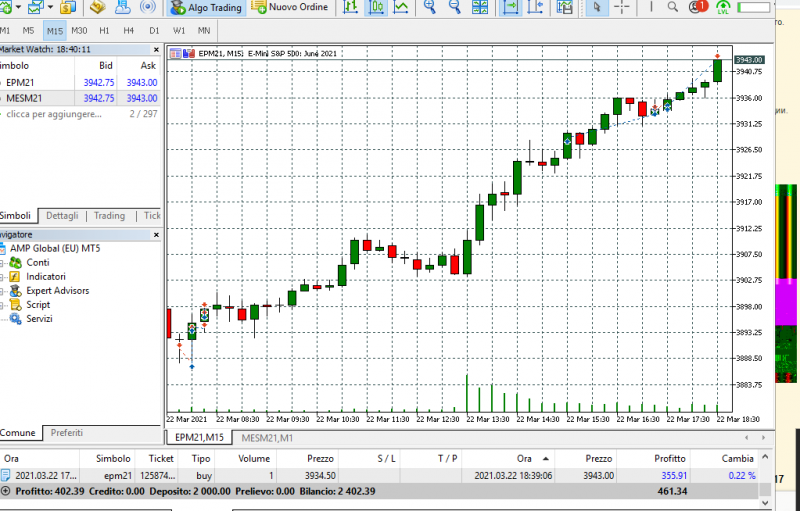Switch chart to candlestick style
Screen dimensions: 800x511
(x=376, y=7)
